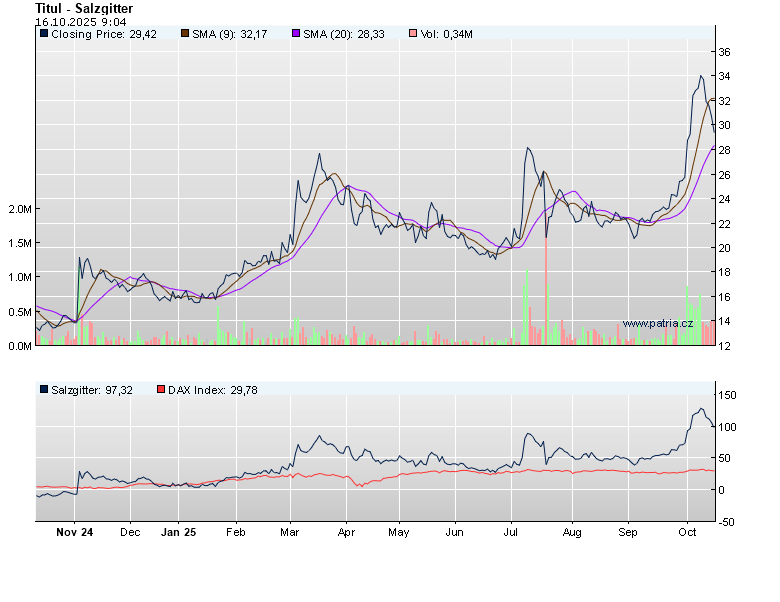Click the 'SMA (9): 32,17' legend label

pos(234,34)
